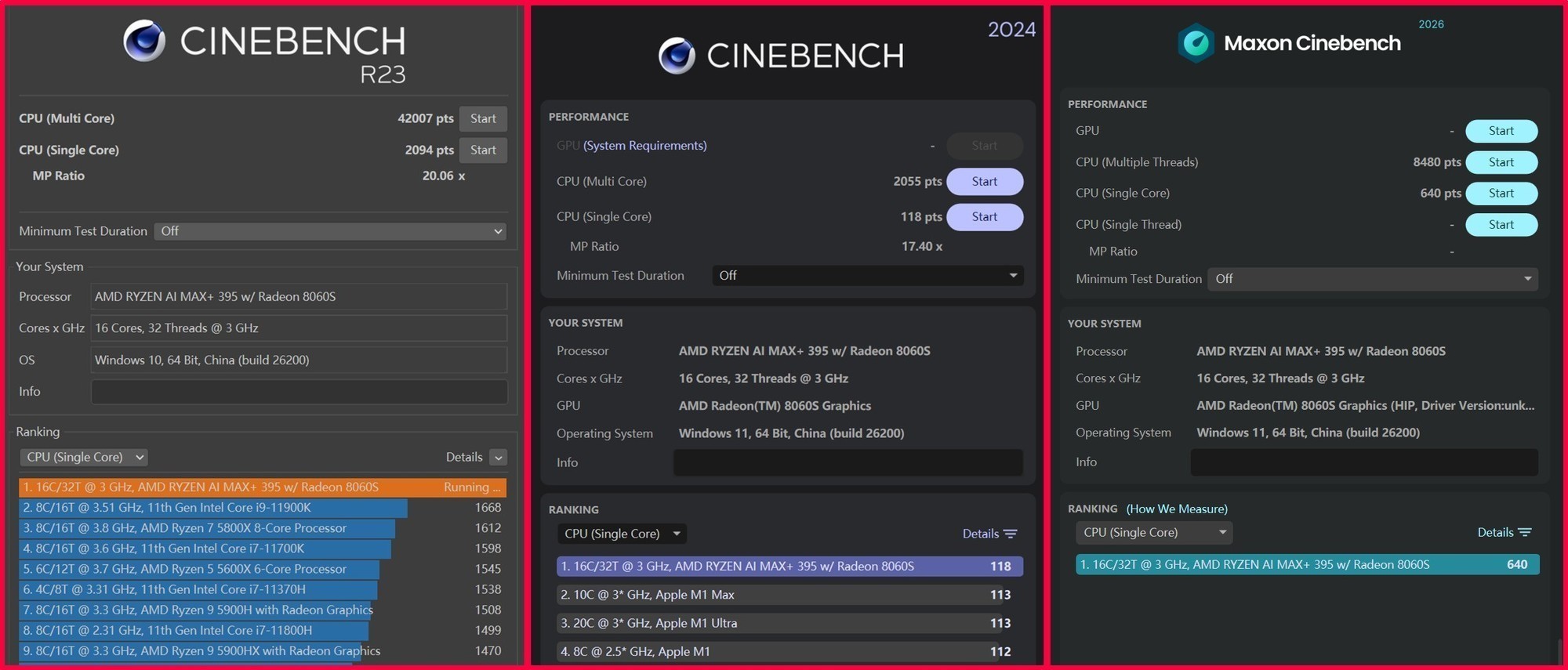The width and height of the screenshot is (1568, 670).
Task: Select the AMD RYZEN AI MAX+ 395 row in Cinebench 2026 ranking
Action: [1307, 564]
